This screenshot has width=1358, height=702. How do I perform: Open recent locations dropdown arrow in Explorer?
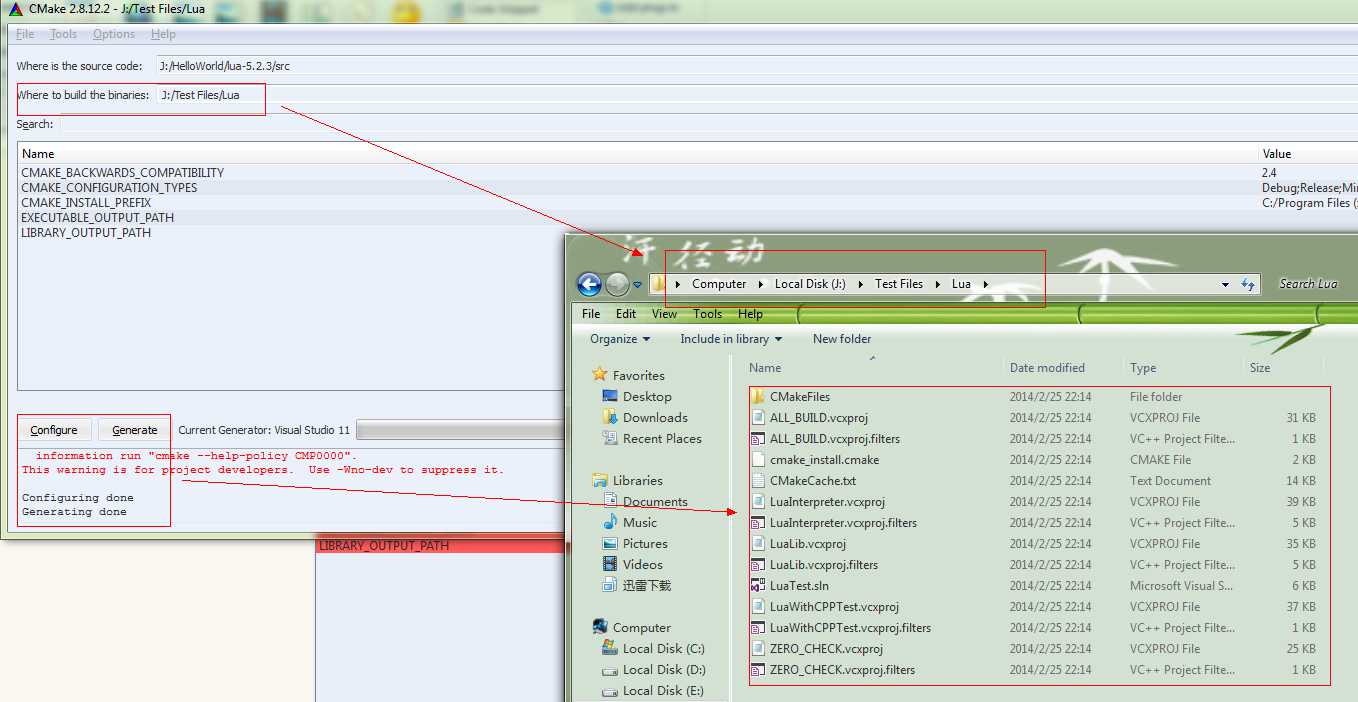[637, 285]
